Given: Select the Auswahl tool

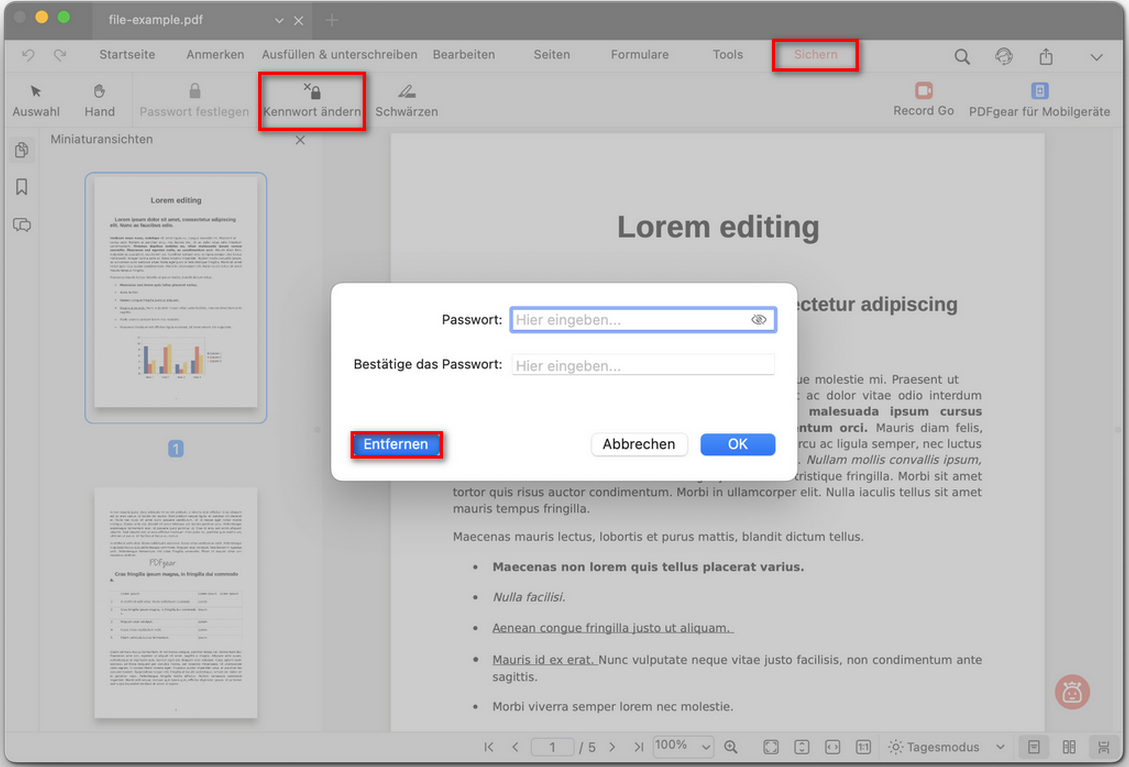Looking at the screenshot, I should click(36, 99).
